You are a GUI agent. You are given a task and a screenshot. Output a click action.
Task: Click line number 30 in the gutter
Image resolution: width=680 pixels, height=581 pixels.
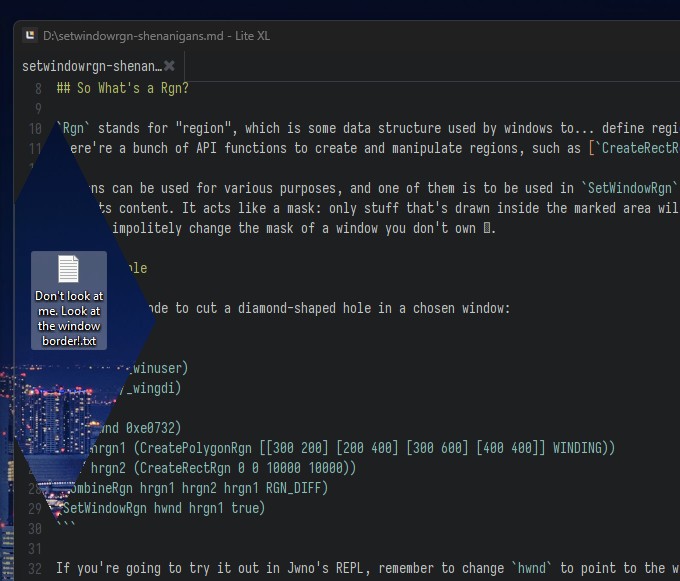(x=35, y=529)
